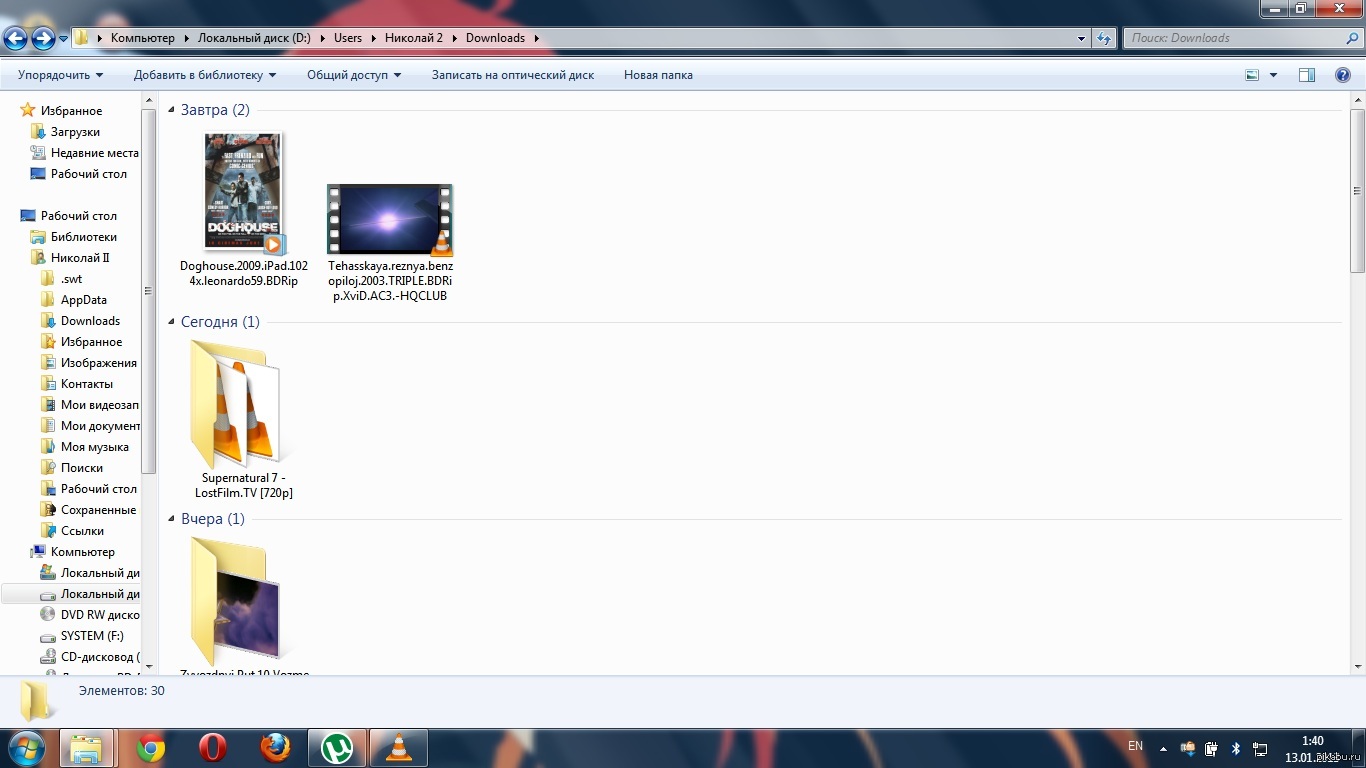Viewport: 1366px width, 768px height.
Task: Select 'CD-дисковод' drive in tree
Action: [x=100, y=657]
